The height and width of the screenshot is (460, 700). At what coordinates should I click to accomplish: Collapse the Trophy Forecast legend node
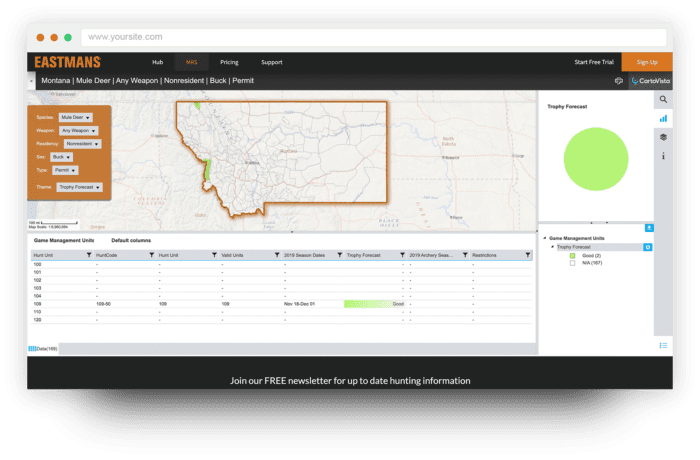[x=552, y=247]
